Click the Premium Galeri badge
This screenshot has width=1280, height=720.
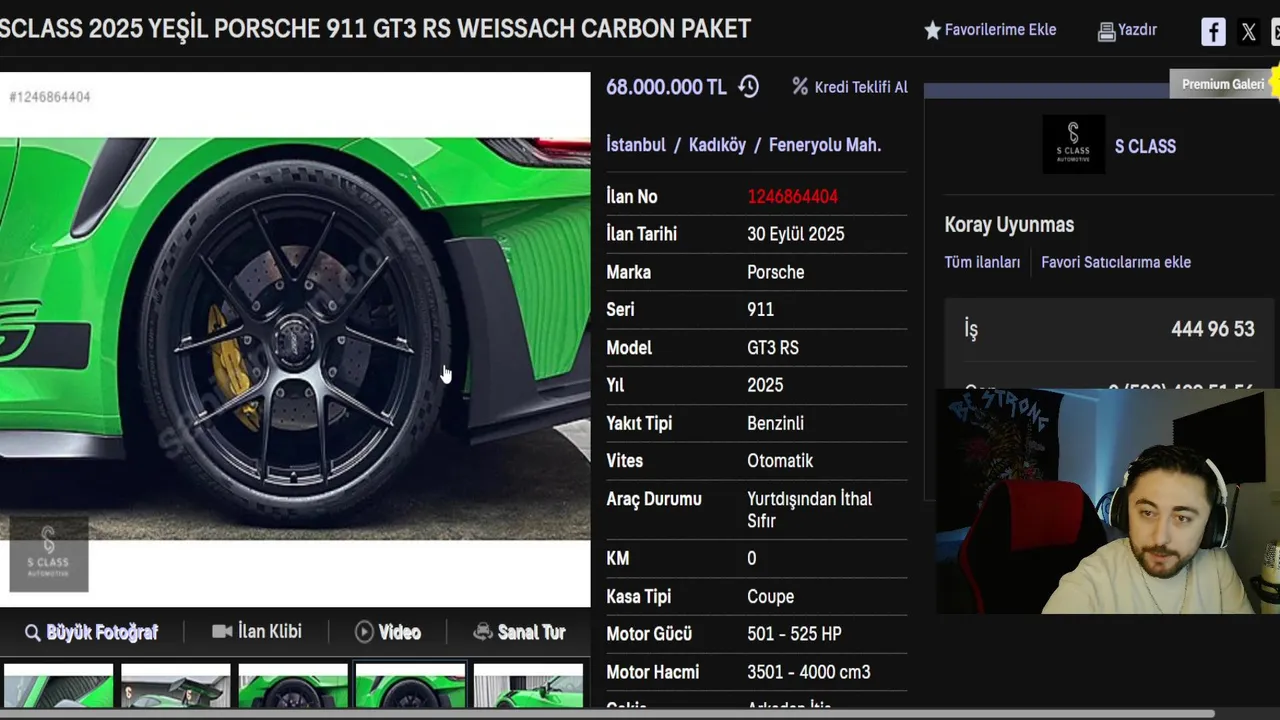click(x=1223, y=84)
